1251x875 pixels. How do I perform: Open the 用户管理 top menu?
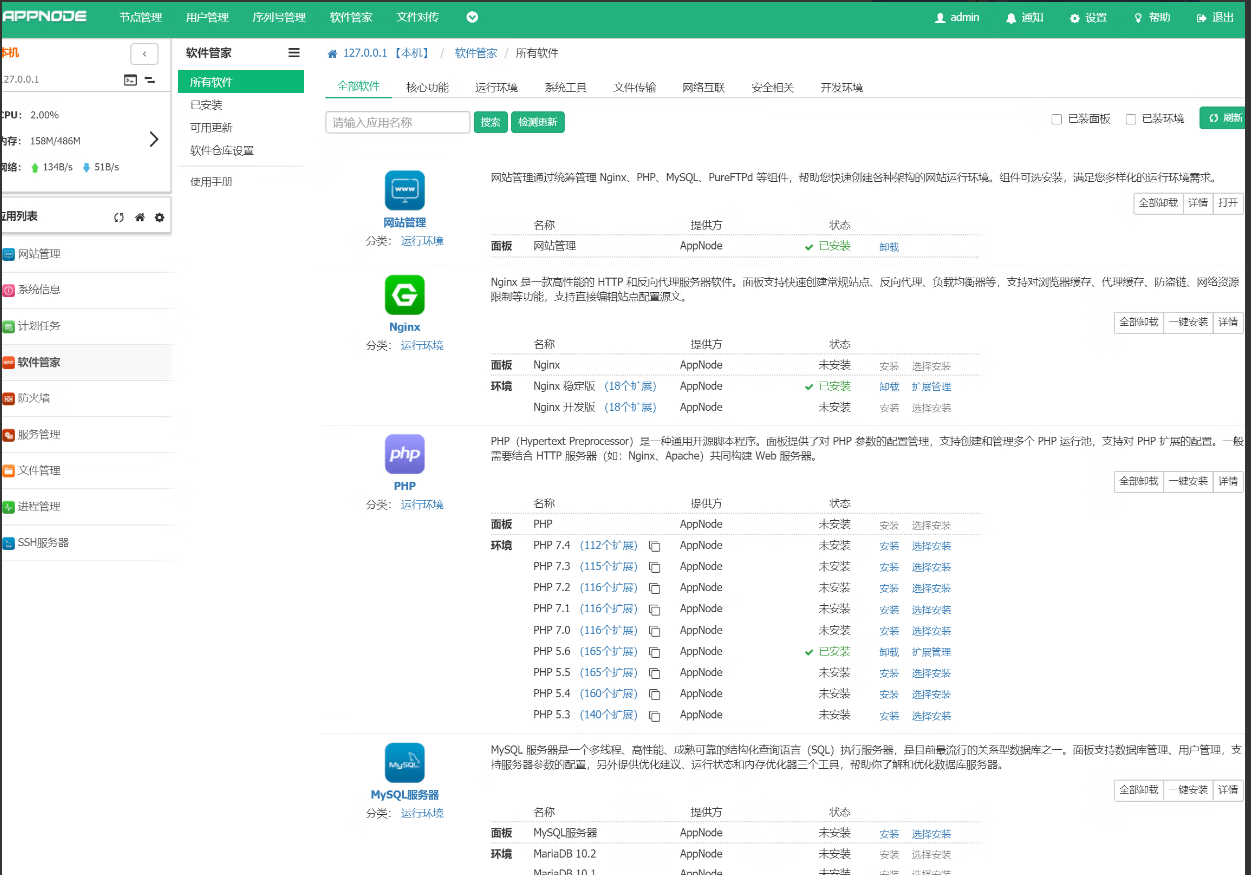[x=207, y=18]
